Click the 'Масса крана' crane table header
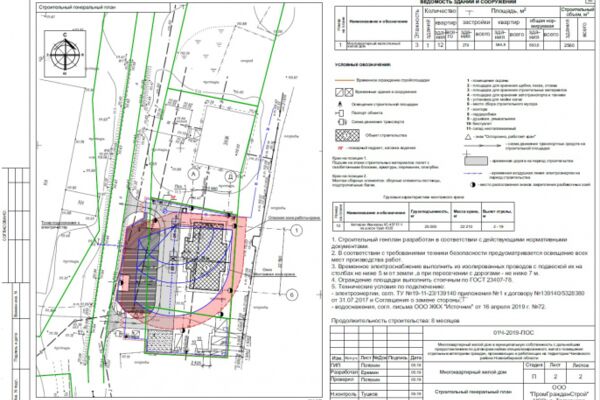 coord(466,213)
